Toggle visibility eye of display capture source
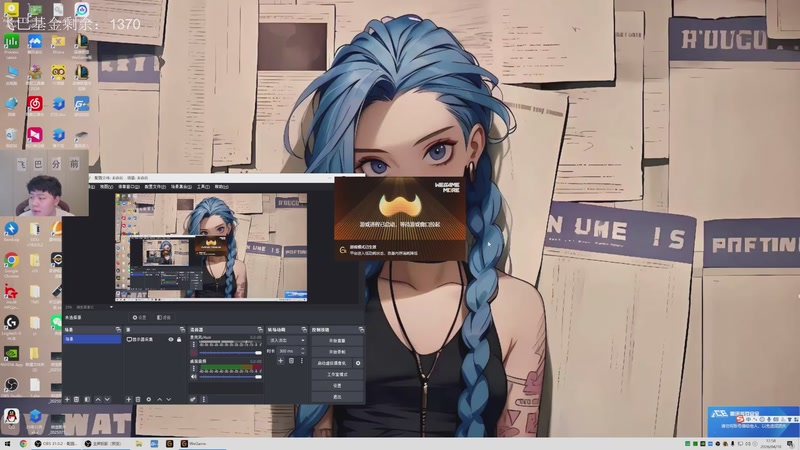This screenshot has width=800, height=450. tap(171, 339)
